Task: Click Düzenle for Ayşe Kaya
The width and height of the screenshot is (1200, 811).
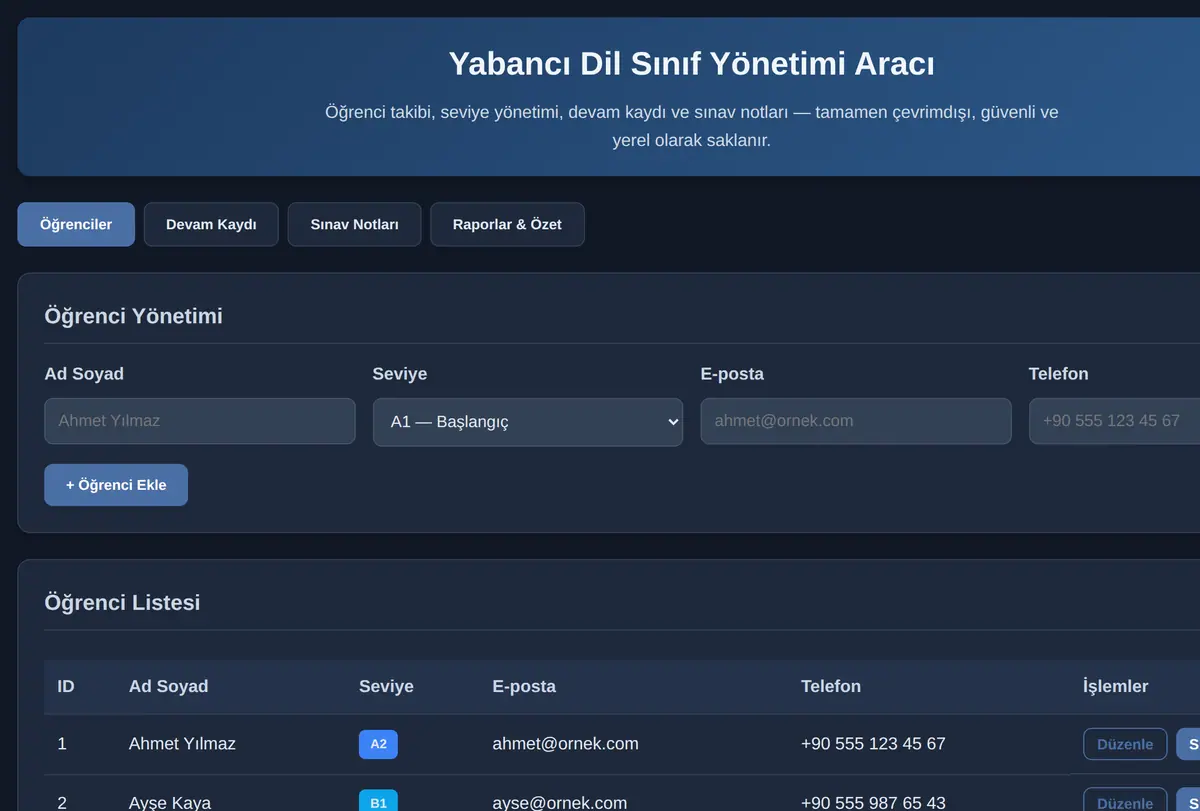Action: pos(1125,799)
